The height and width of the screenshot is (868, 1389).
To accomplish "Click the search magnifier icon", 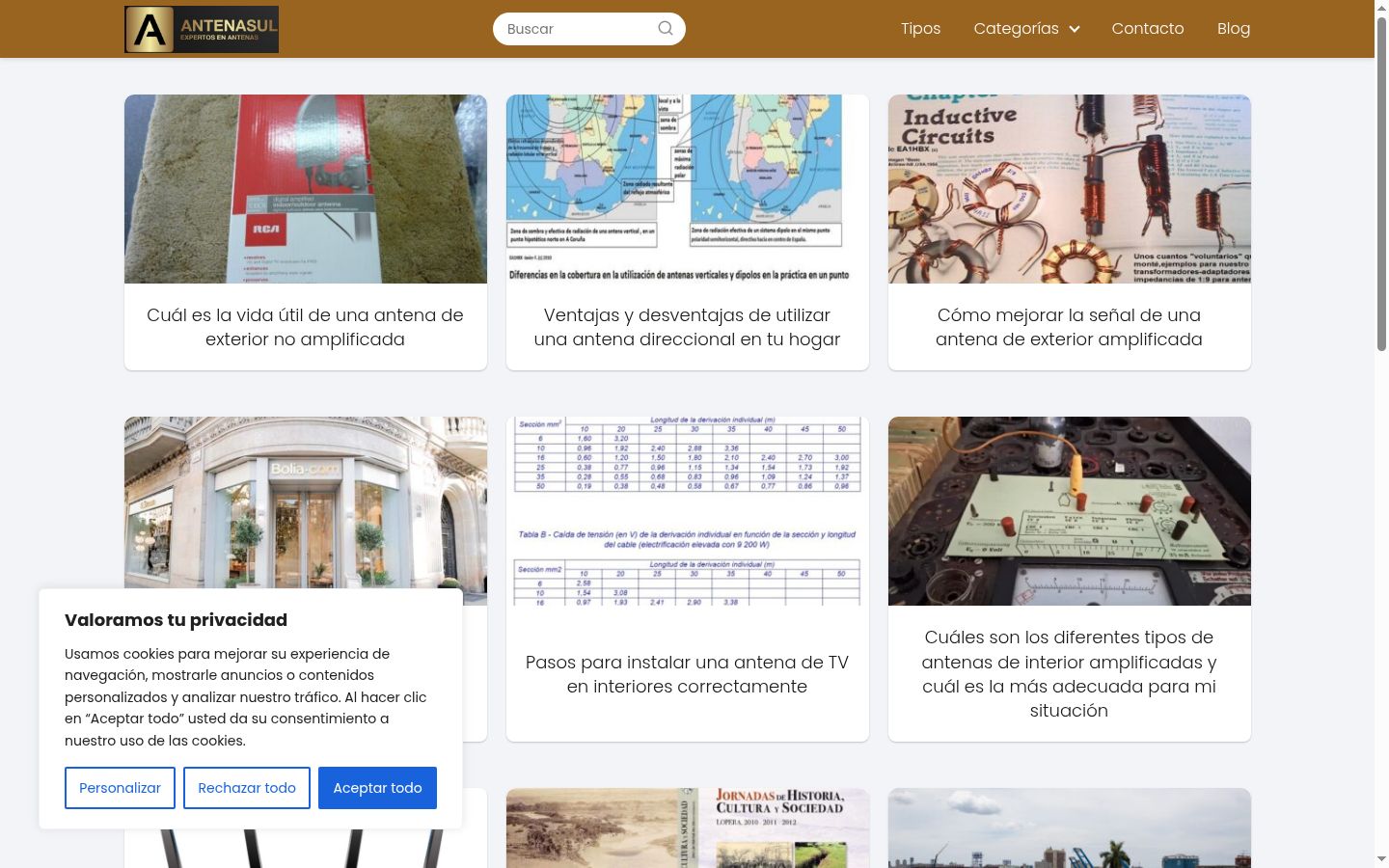I will pos(666,28).
